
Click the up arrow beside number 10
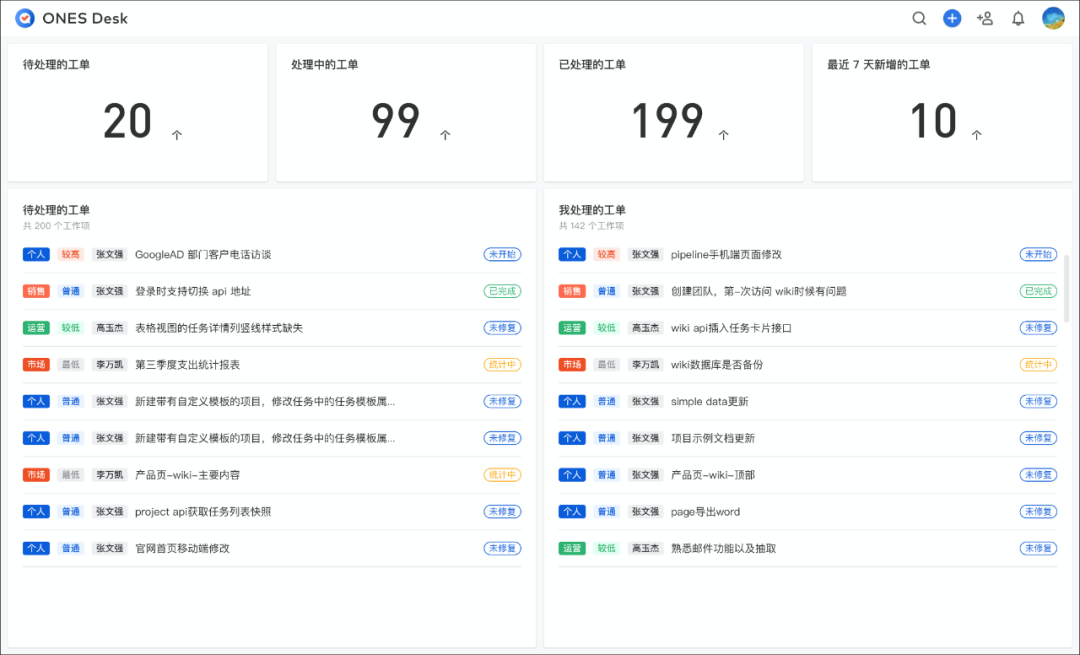click(x=977, y=135)
